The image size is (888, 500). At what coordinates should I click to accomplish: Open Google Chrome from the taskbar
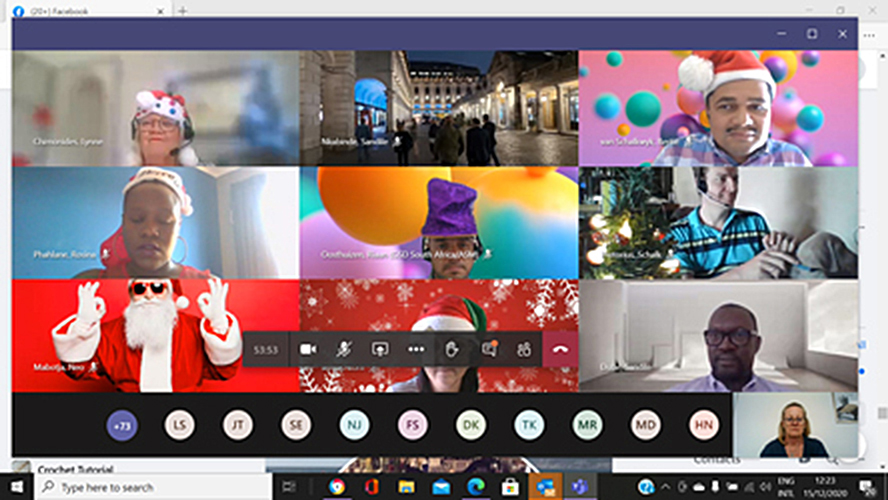(337, 487)
